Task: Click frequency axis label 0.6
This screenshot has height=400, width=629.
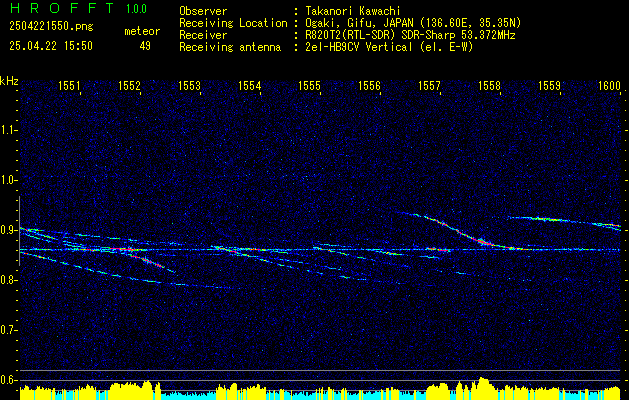Action: point(8,380)
